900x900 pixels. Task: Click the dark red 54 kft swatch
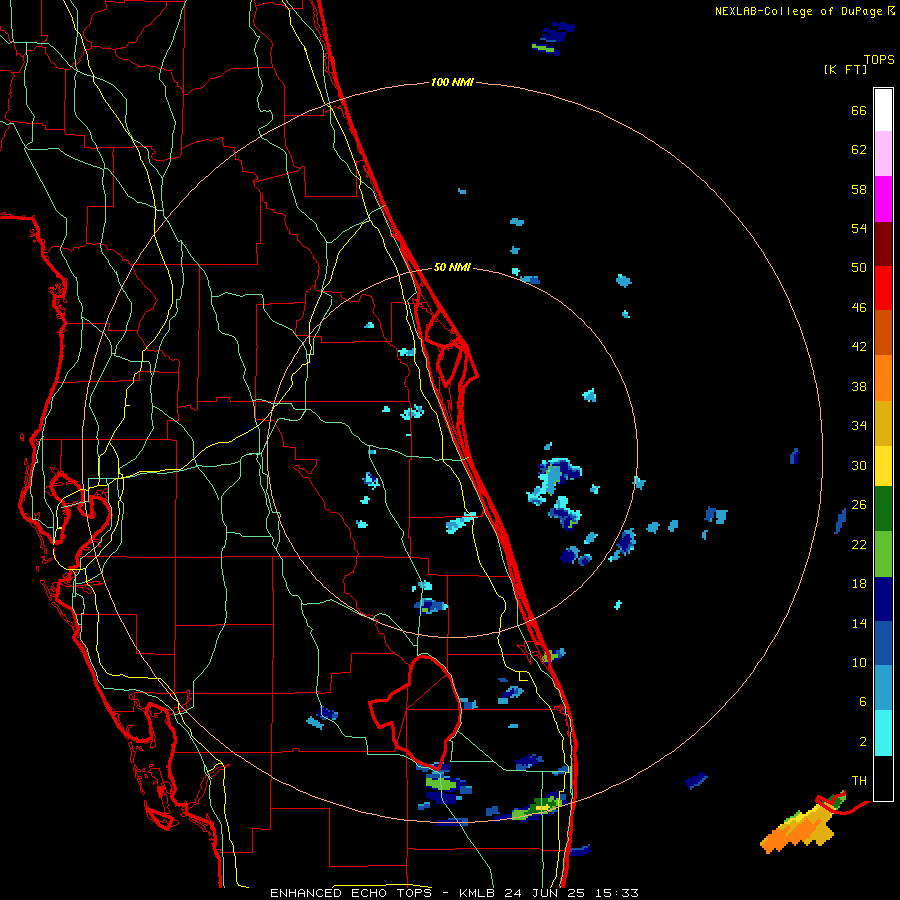click(x=883, y=244)
